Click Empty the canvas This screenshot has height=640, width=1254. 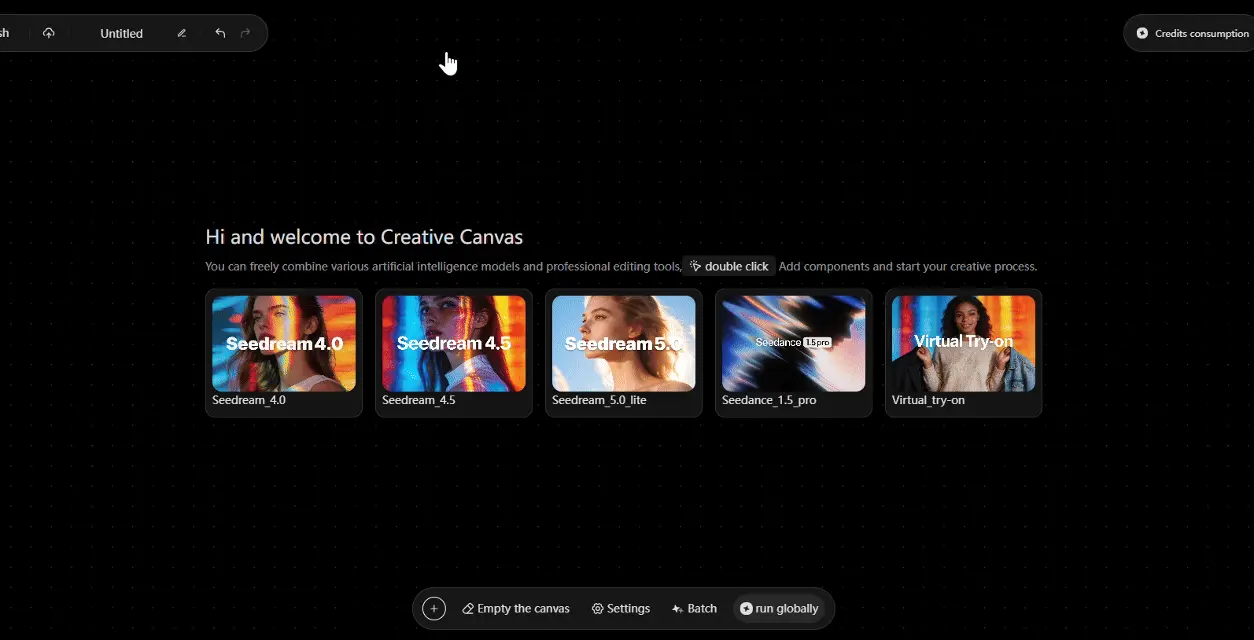click(516, 608)
